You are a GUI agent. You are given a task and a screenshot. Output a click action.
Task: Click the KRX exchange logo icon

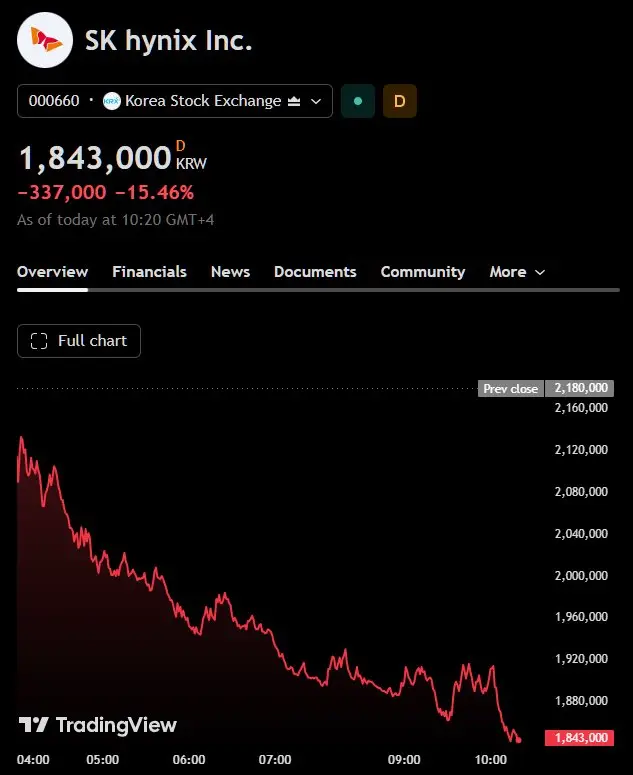coord(112,101)
